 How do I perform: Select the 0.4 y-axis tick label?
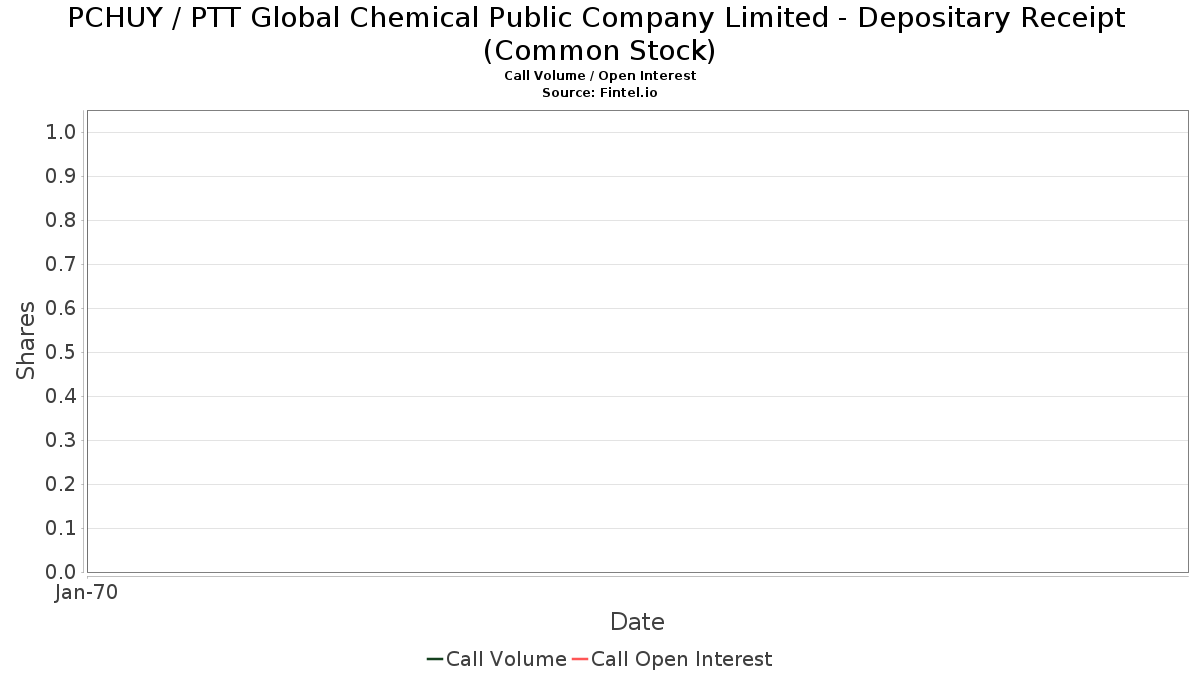click(x=61, y=397)
